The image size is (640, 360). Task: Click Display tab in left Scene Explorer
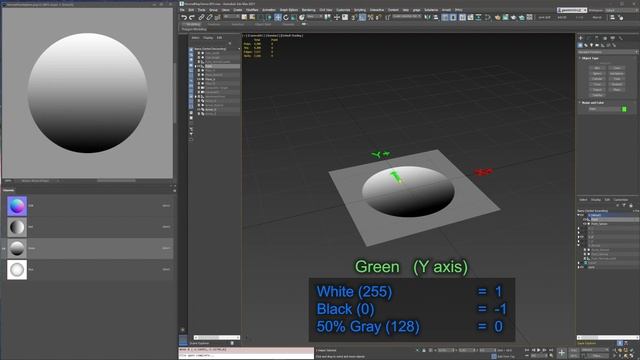coord(208,38)
